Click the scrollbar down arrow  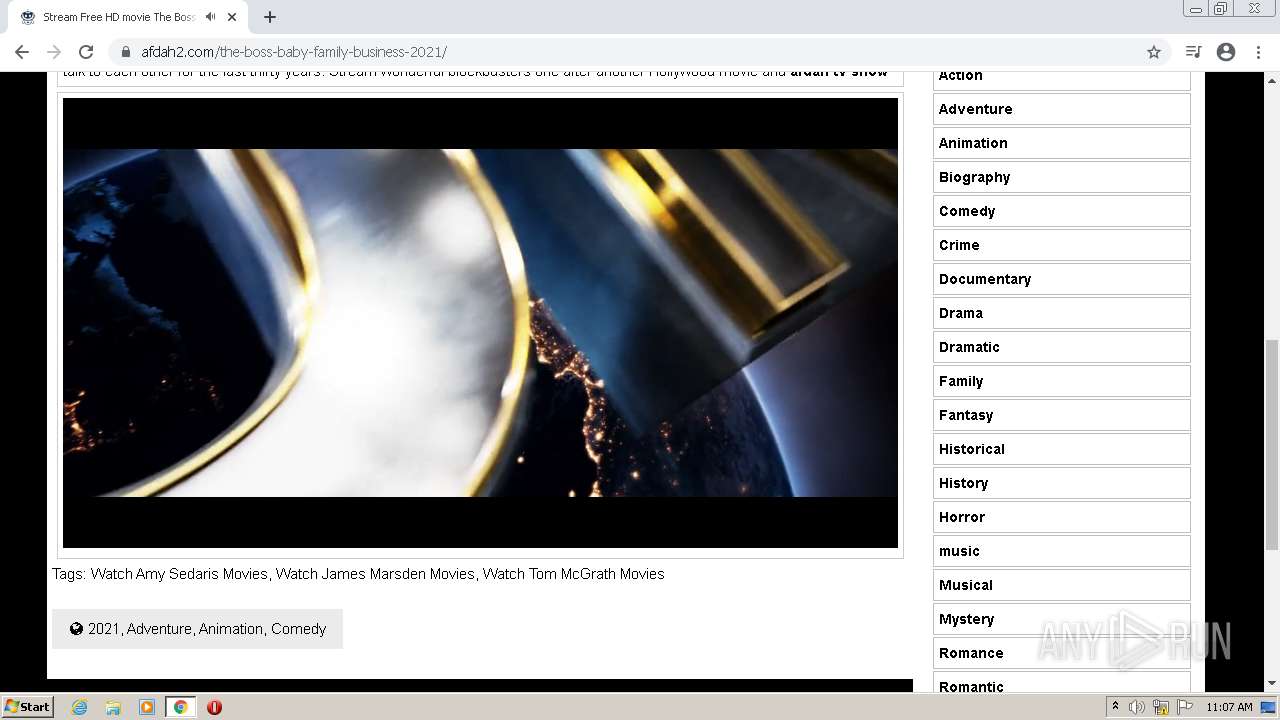[1272, 684]
